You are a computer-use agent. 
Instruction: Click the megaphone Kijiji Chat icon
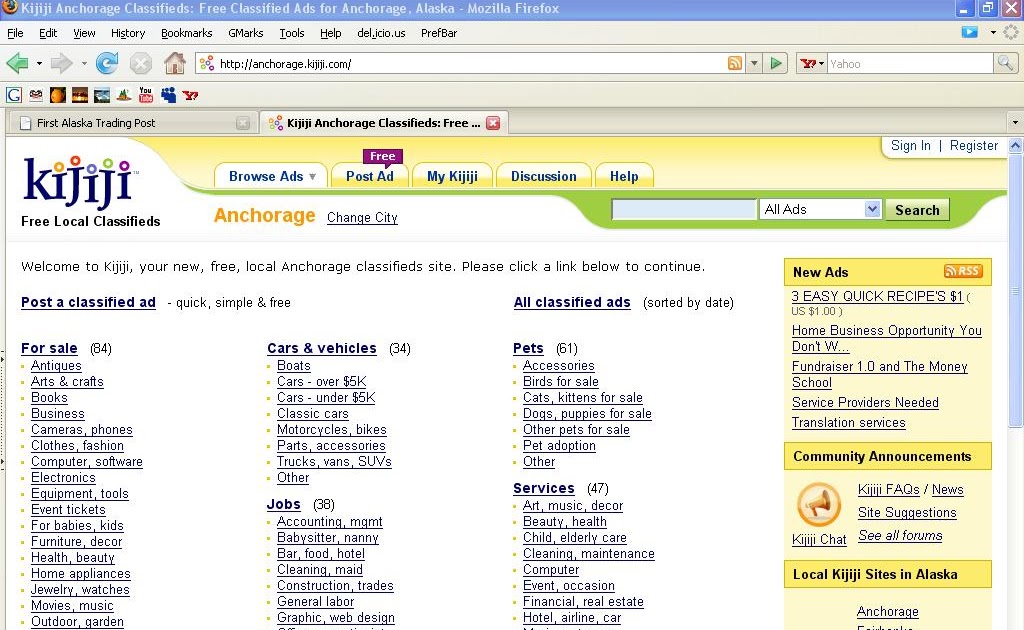[x=819, y=504]
